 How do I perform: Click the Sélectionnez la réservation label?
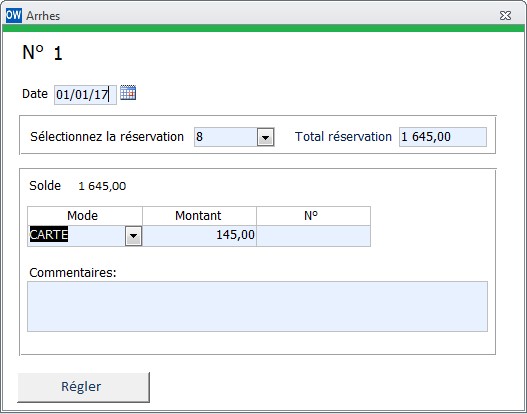click(107, 137)
